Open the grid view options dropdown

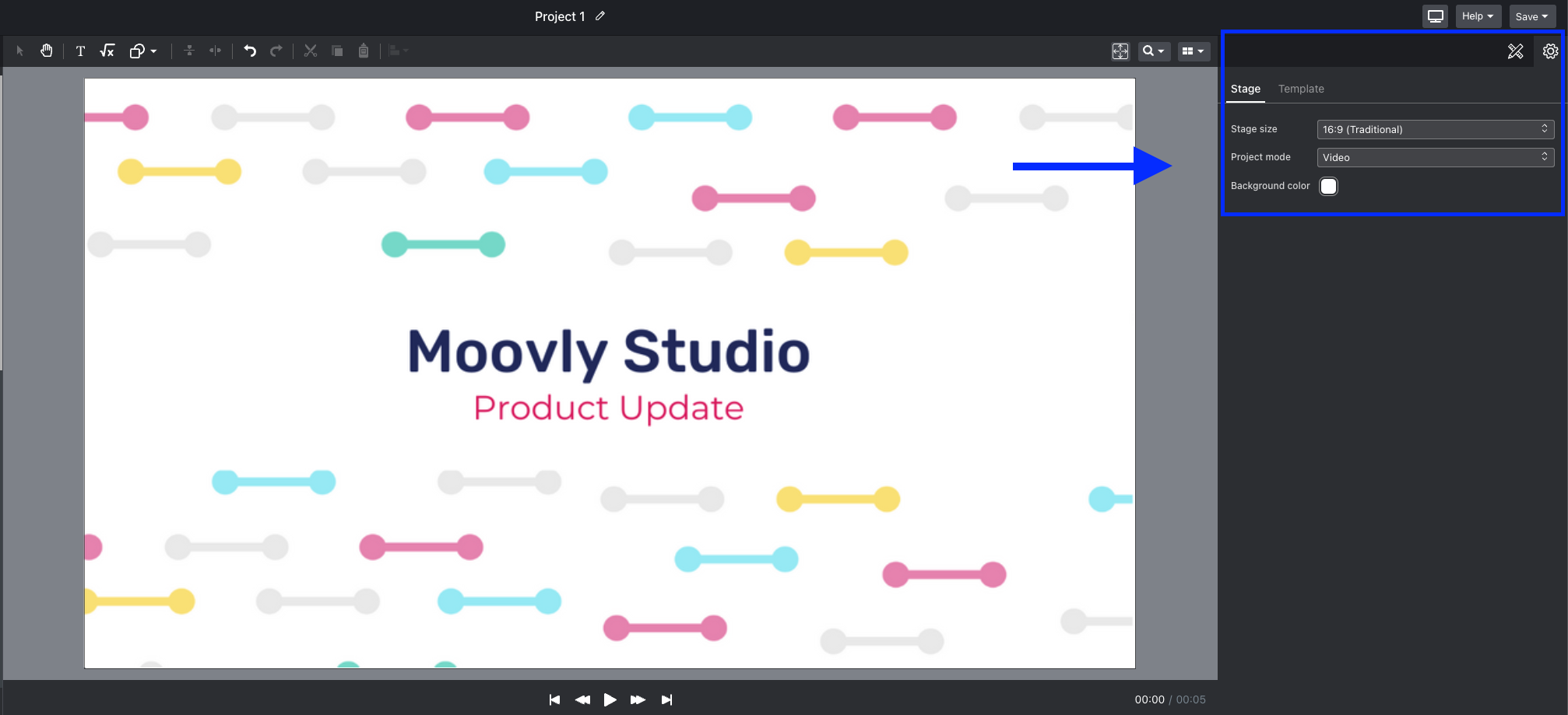tap(1193, 51)
